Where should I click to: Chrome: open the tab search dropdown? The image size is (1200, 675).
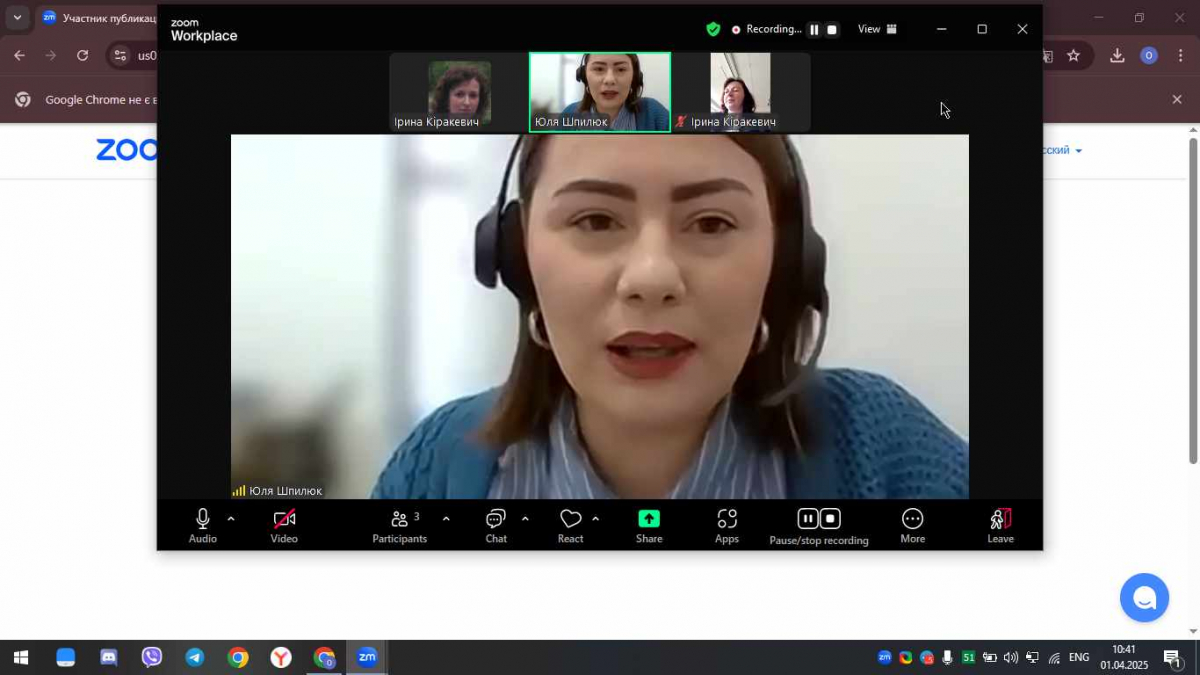[17, 17]
